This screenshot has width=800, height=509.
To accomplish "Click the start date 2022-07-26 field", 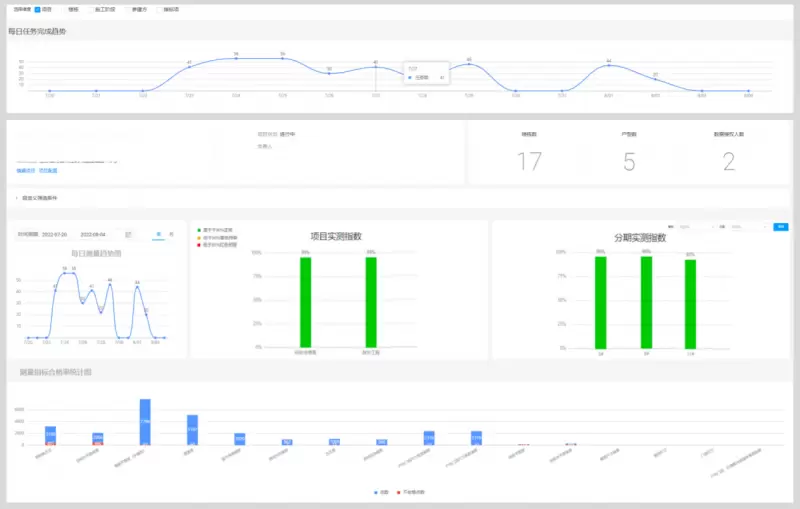I will coord(54,234).
